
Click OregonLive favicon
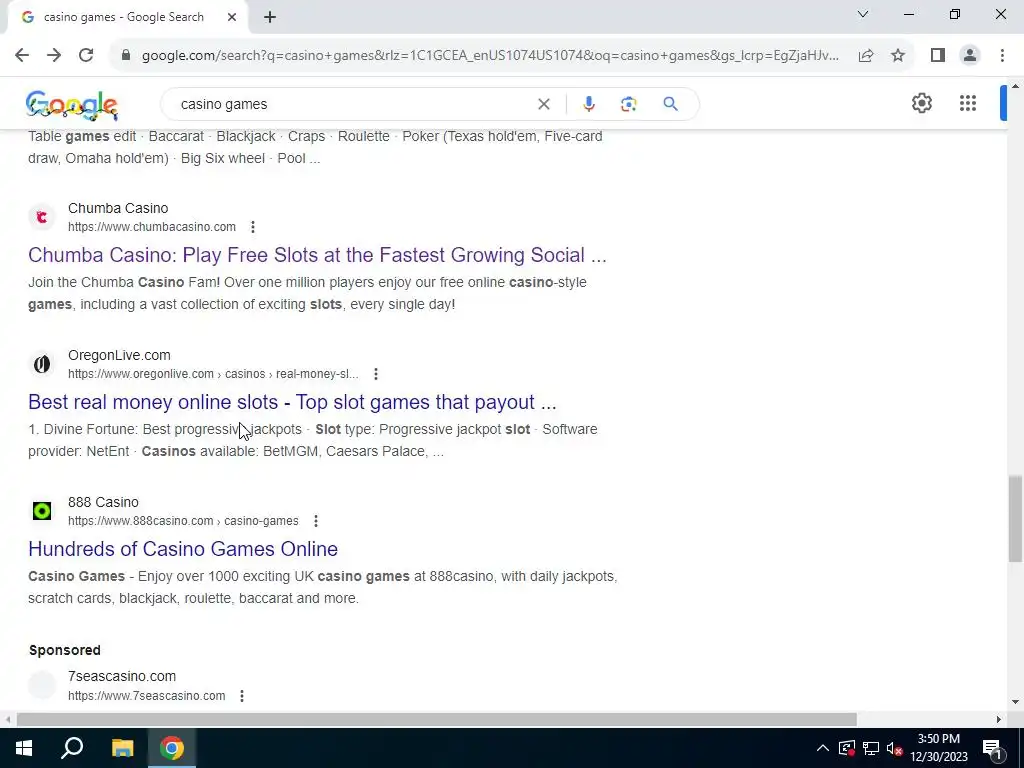pos(42,364)
